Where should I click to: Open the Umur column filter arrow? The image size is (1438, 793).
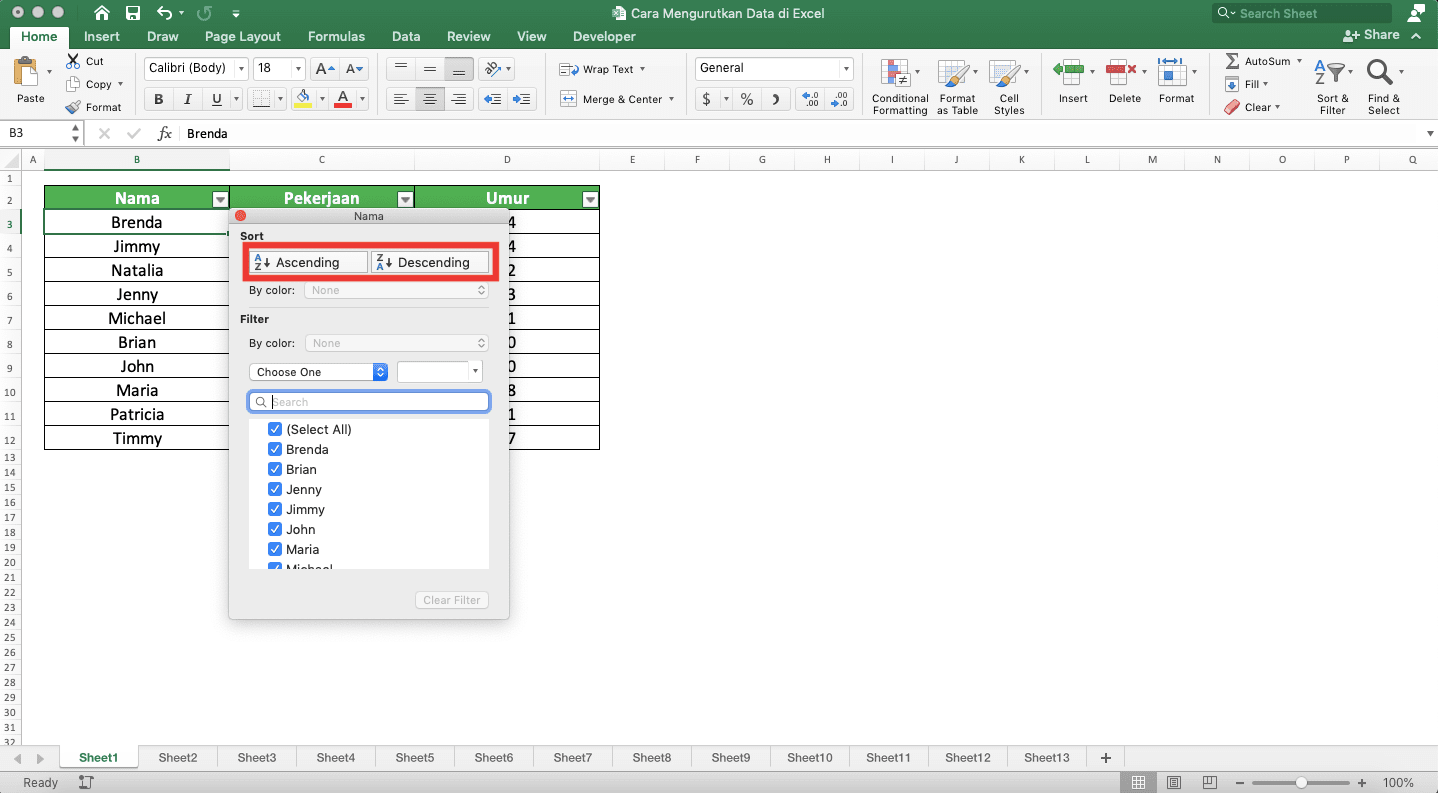pyautogui.click(x=590, y=199)
